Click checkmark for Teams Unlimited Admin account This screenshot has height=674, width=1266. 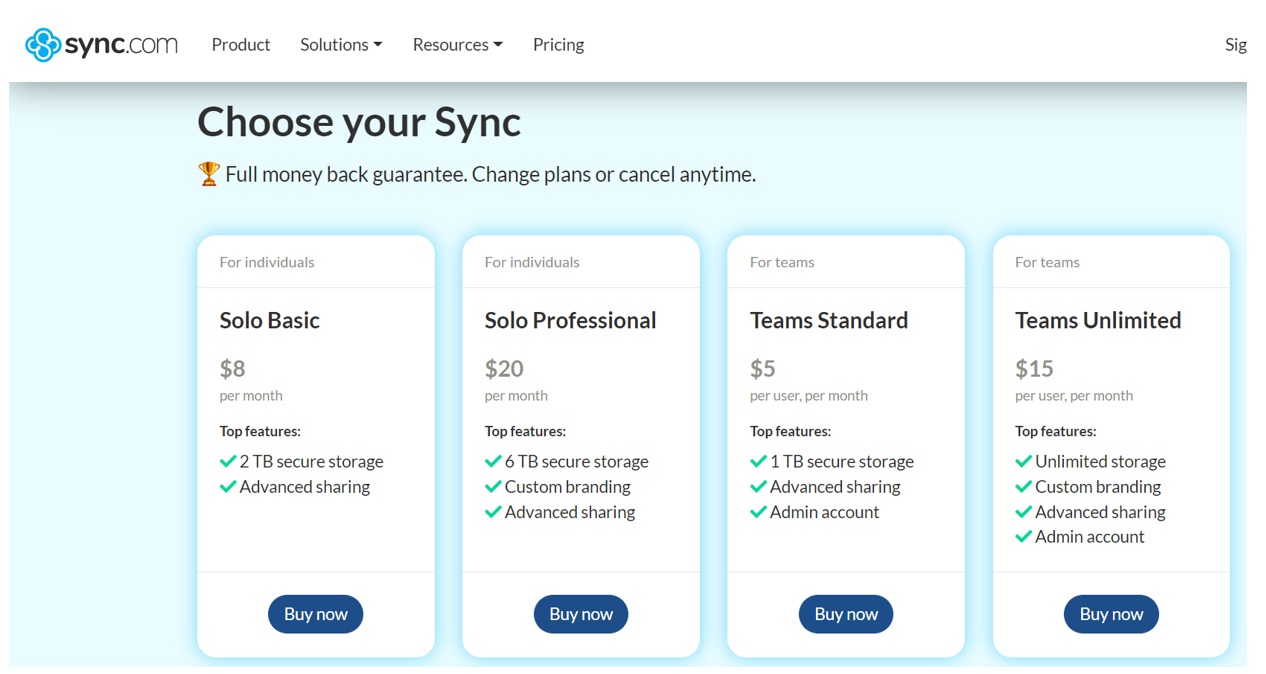pos(1023,537)
